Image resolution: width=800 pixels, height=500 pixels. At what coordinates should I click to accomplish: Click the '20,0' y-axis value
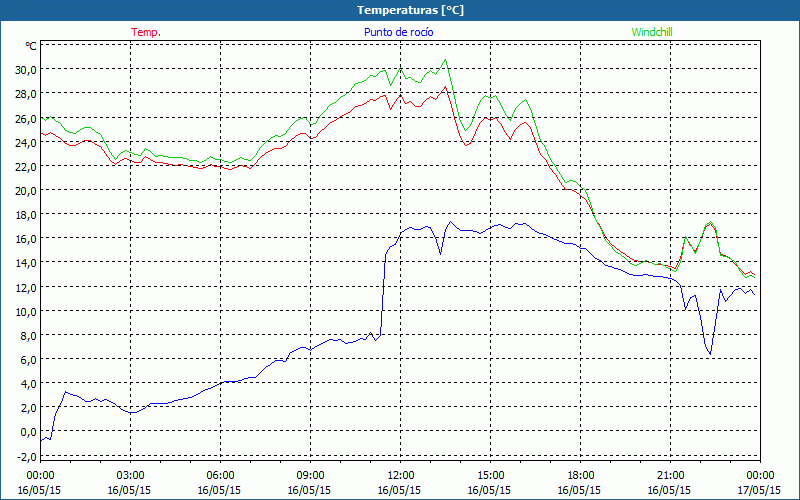click(26, 190)
